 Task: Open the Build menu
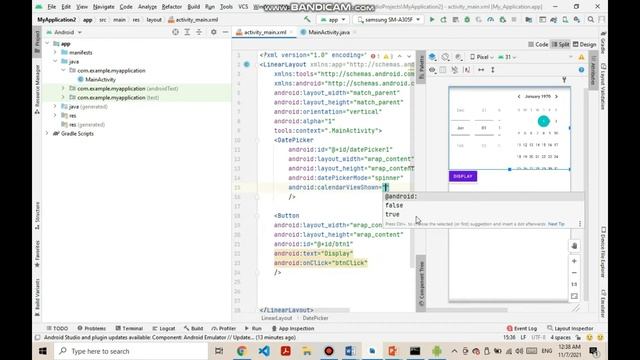click(x=193, y=7)
